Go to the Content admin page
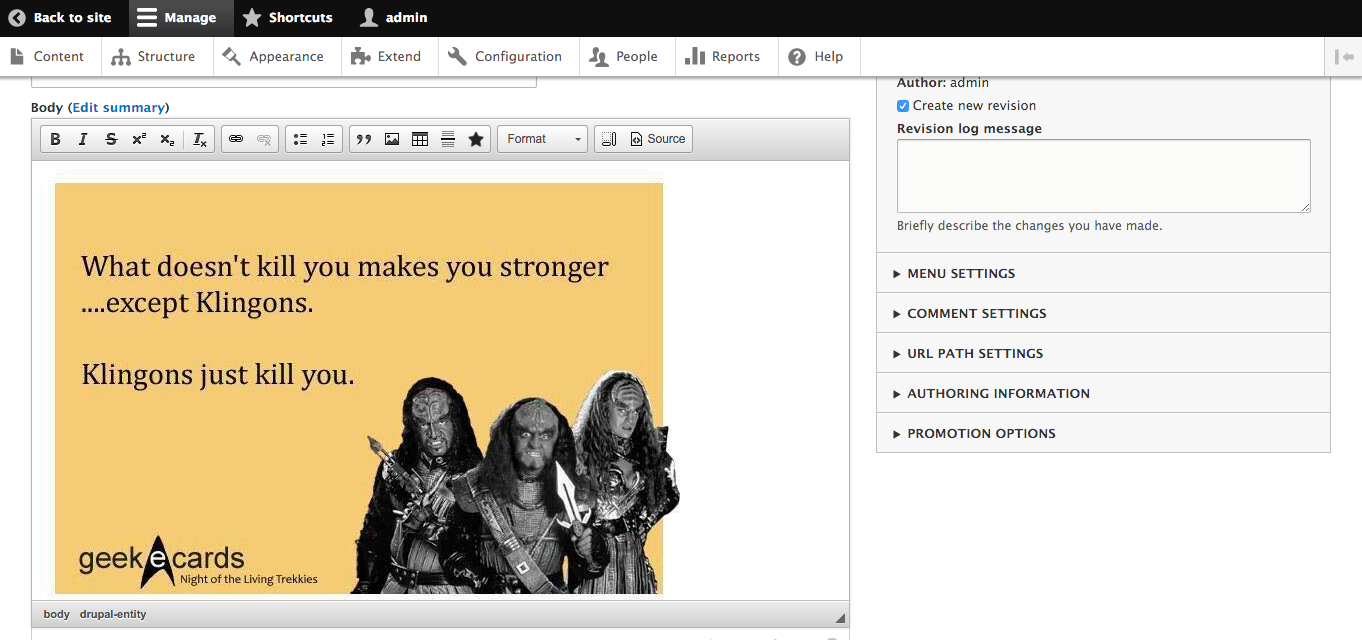This screenshot has height=640, width=1362. pos(48,57)
